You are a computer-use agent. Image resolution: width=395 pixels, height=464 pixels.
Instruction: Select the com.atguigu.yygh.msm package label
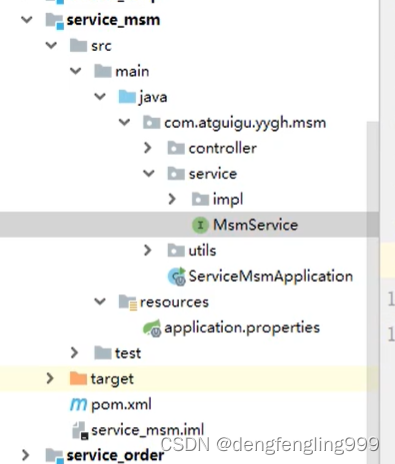[245, 123]
